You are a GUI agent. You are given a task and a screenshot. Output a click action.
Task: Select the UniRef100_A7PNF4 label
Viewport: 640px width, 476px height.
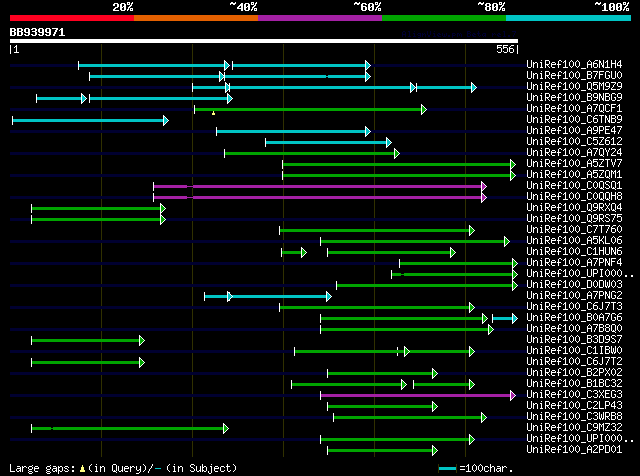click(x=574, y=262)
